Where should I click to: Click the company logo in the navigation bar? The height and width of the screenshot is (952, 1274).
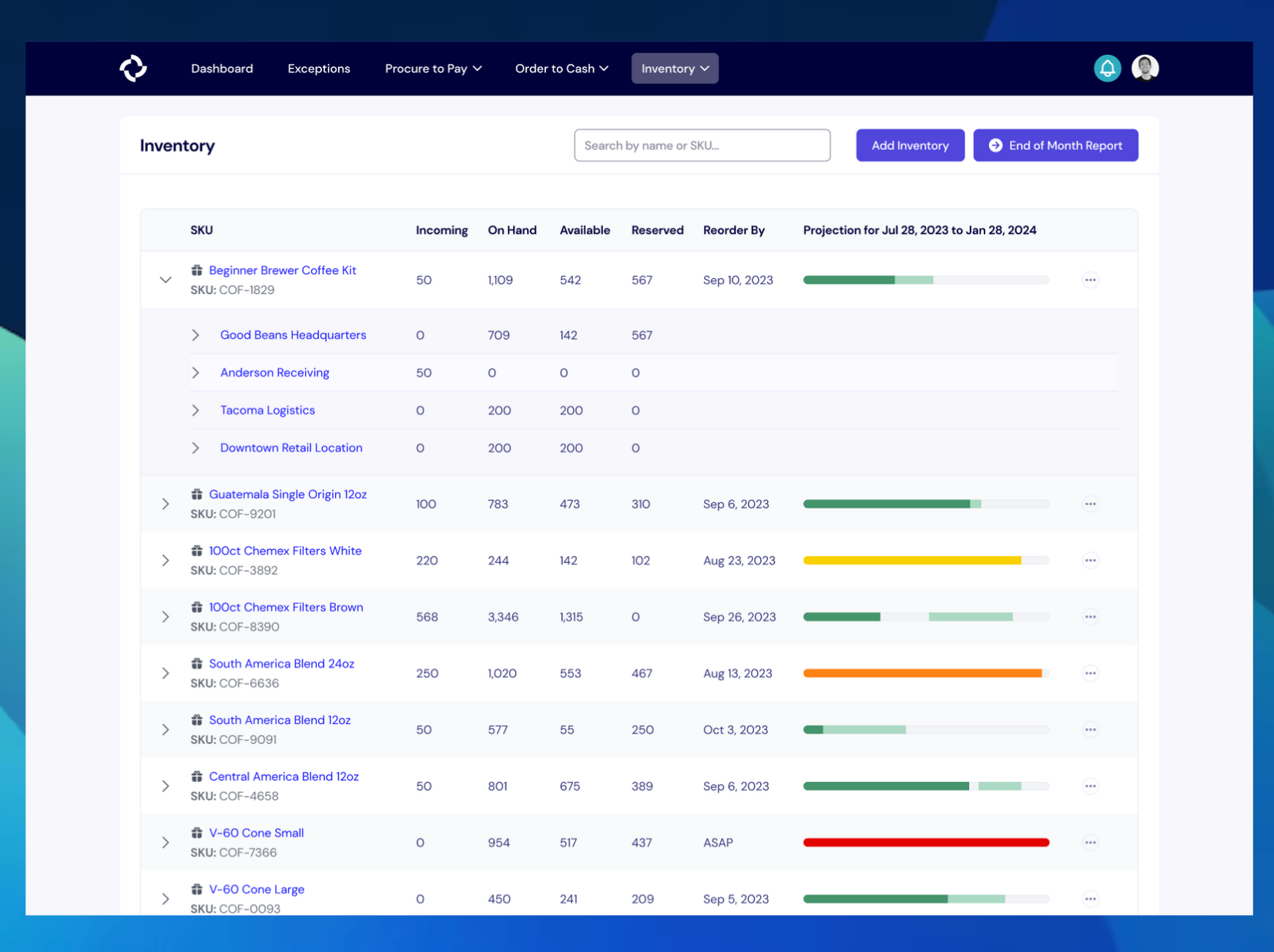coord(133,68)
